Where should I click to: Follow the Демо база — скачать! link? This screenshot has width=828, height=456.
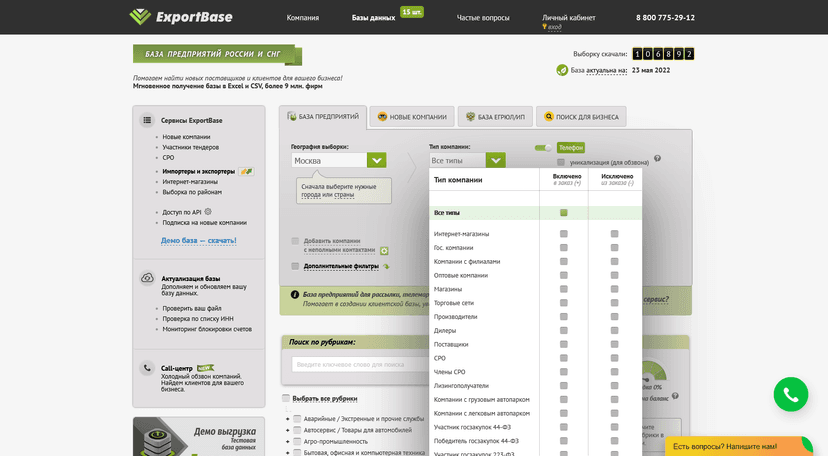199,241
